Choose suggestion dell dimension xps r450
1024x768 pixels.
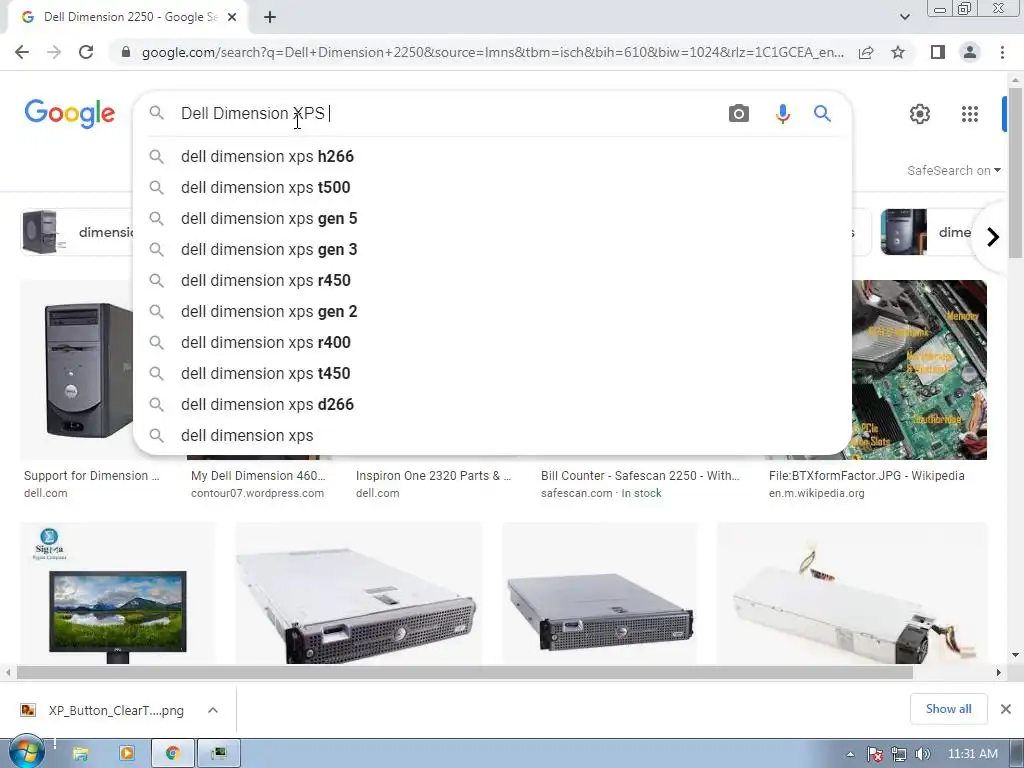click(x=492, y=281)
